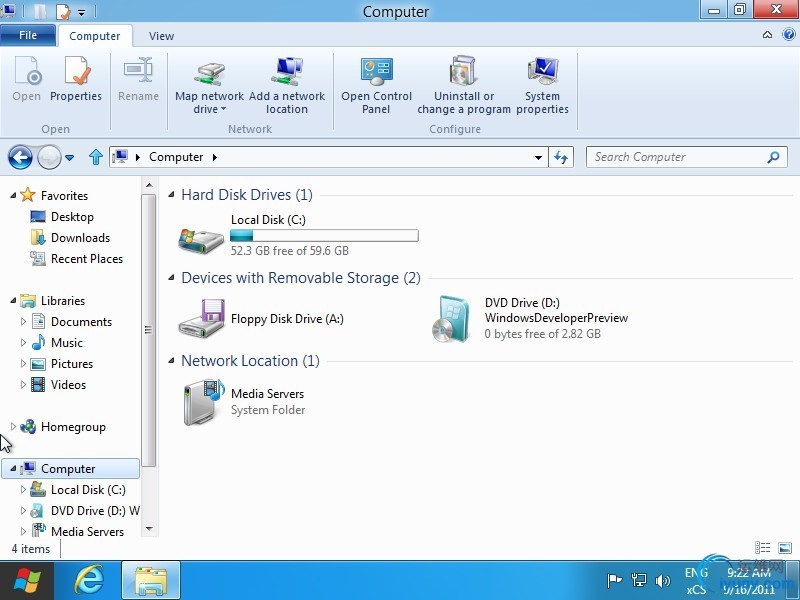Click the Local Disk (C:) usage bar
This screenshot has width=800, height=600.
coord(324,235)
